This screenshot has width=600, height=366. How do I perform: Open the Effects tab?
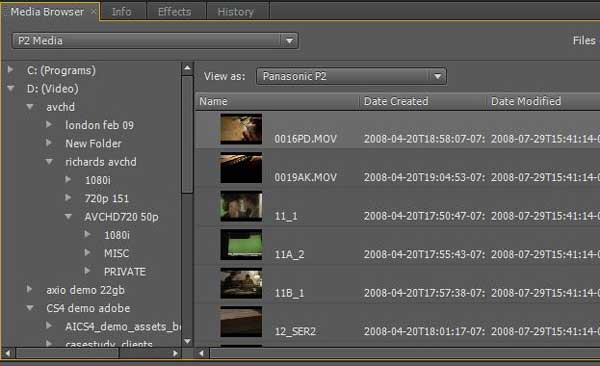[174, 12]
